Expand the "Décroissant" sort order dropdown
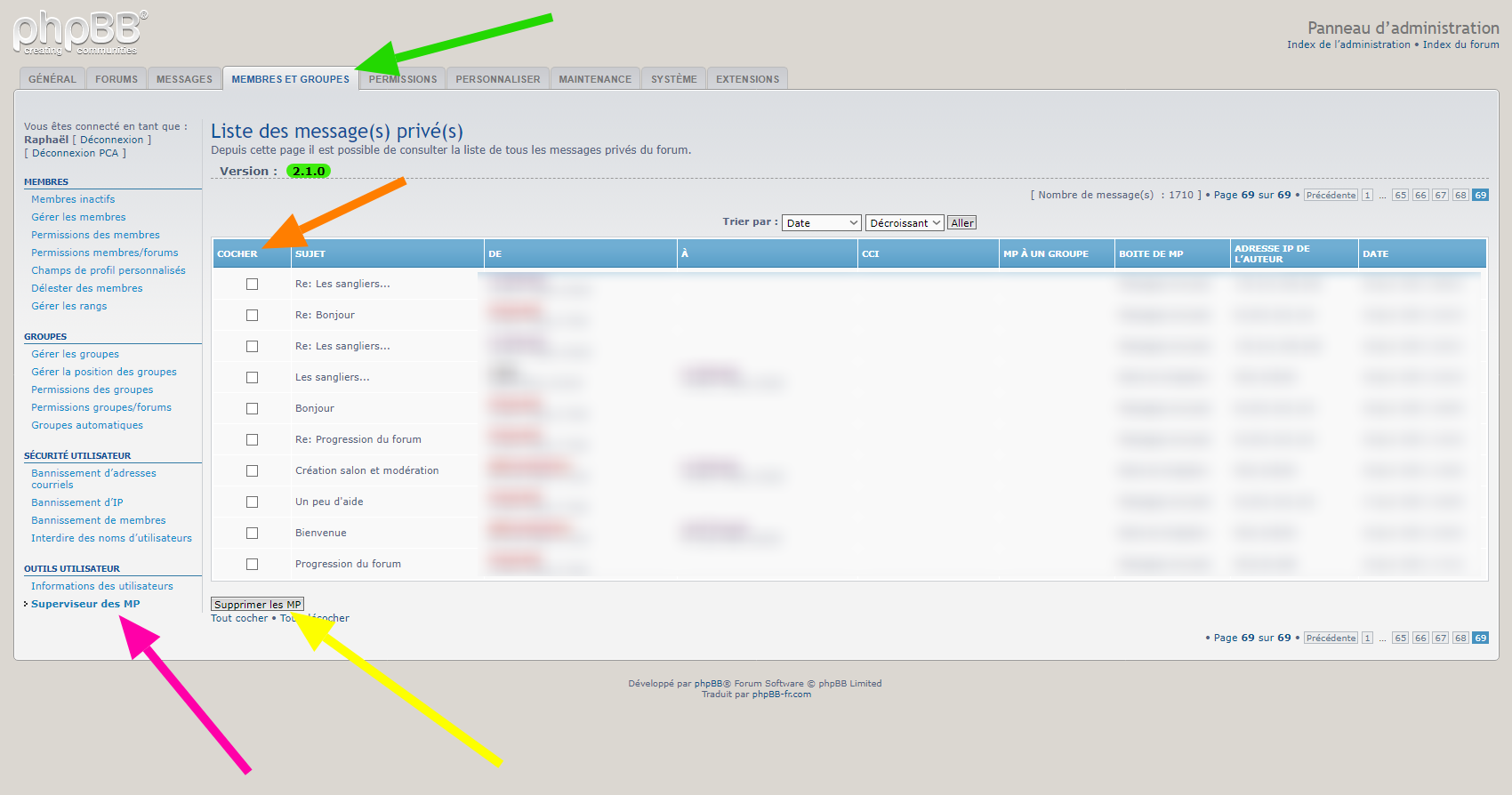The width and height of the screenshot is (1512, 795). point(905,223)
